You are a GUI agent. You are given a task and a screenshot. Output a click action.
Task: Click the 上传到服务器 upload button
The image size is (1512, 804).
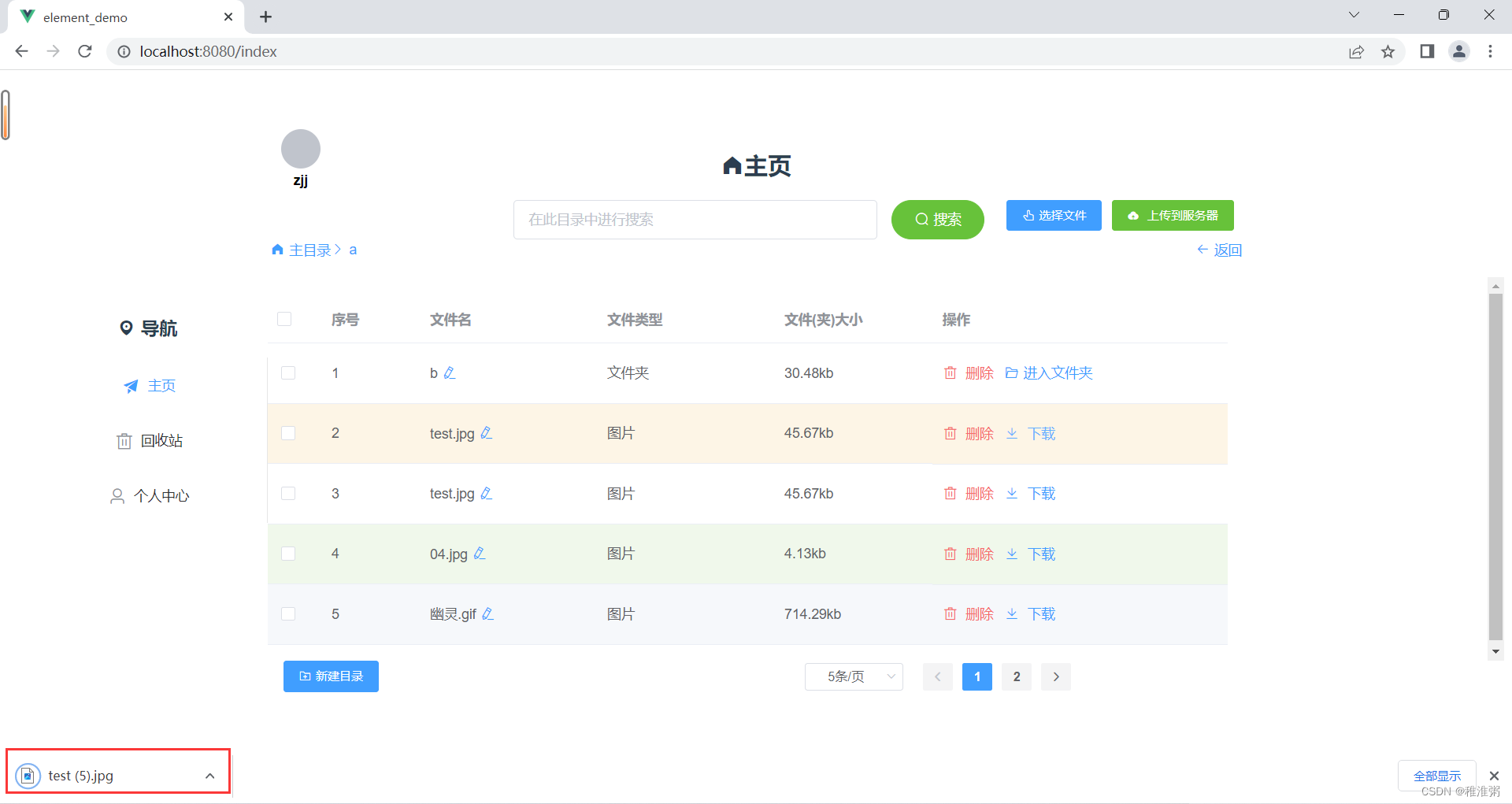pyautogui.click(x=1173, y=215)
